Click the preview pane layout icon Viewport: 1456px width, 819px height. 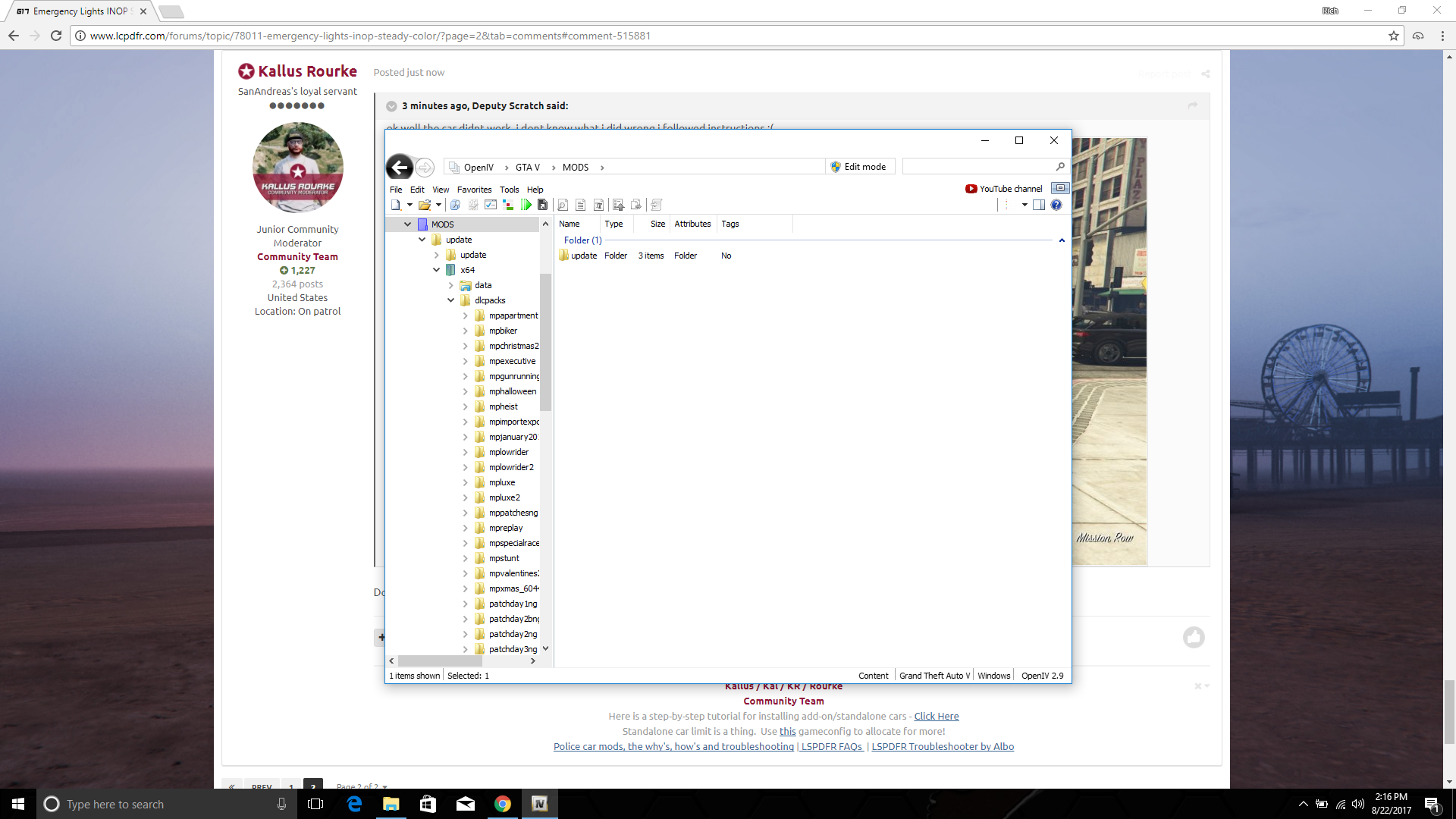pos(1039,205)
